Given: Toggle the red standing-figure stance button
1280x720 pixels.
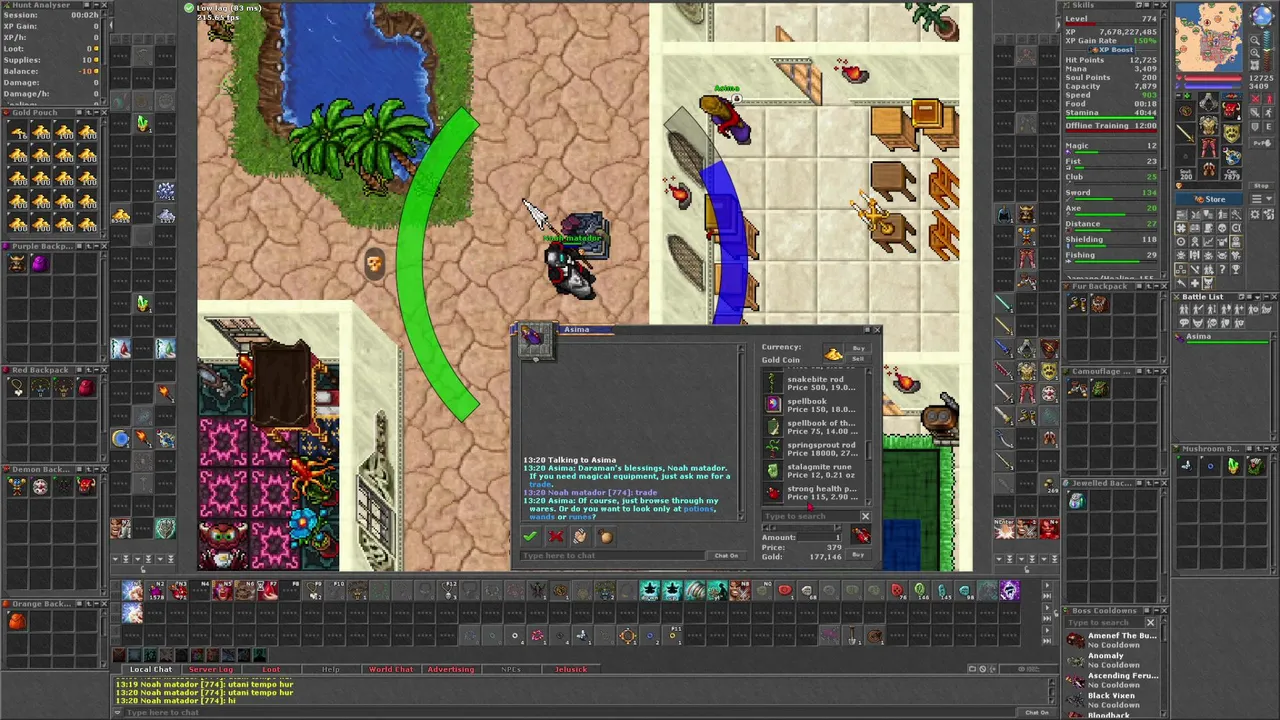Looking at the screenshot, I should [x=1268, y=99].
